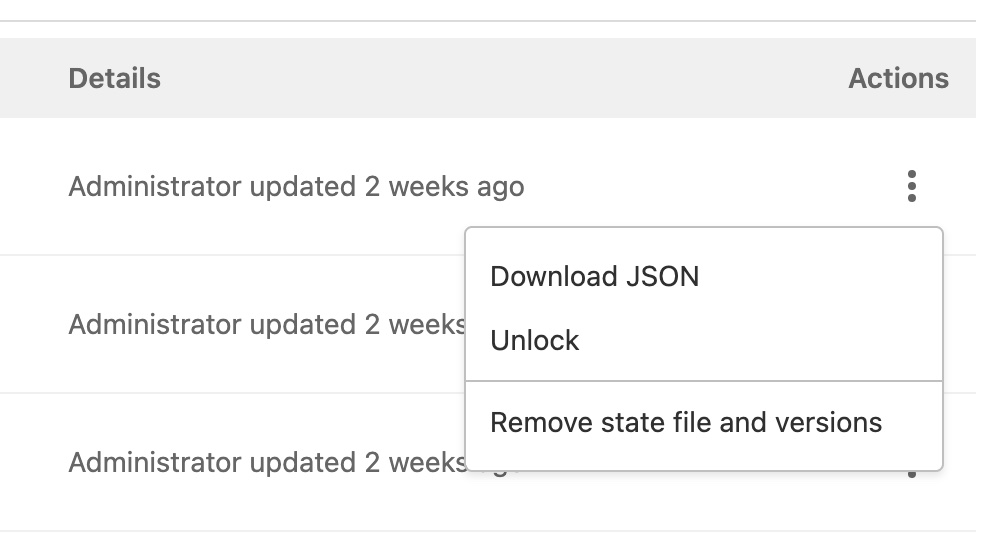Screen dimensions: 1002x552
Task: Click blank space right of Unlock menu entry
Action: pos(780,341)
